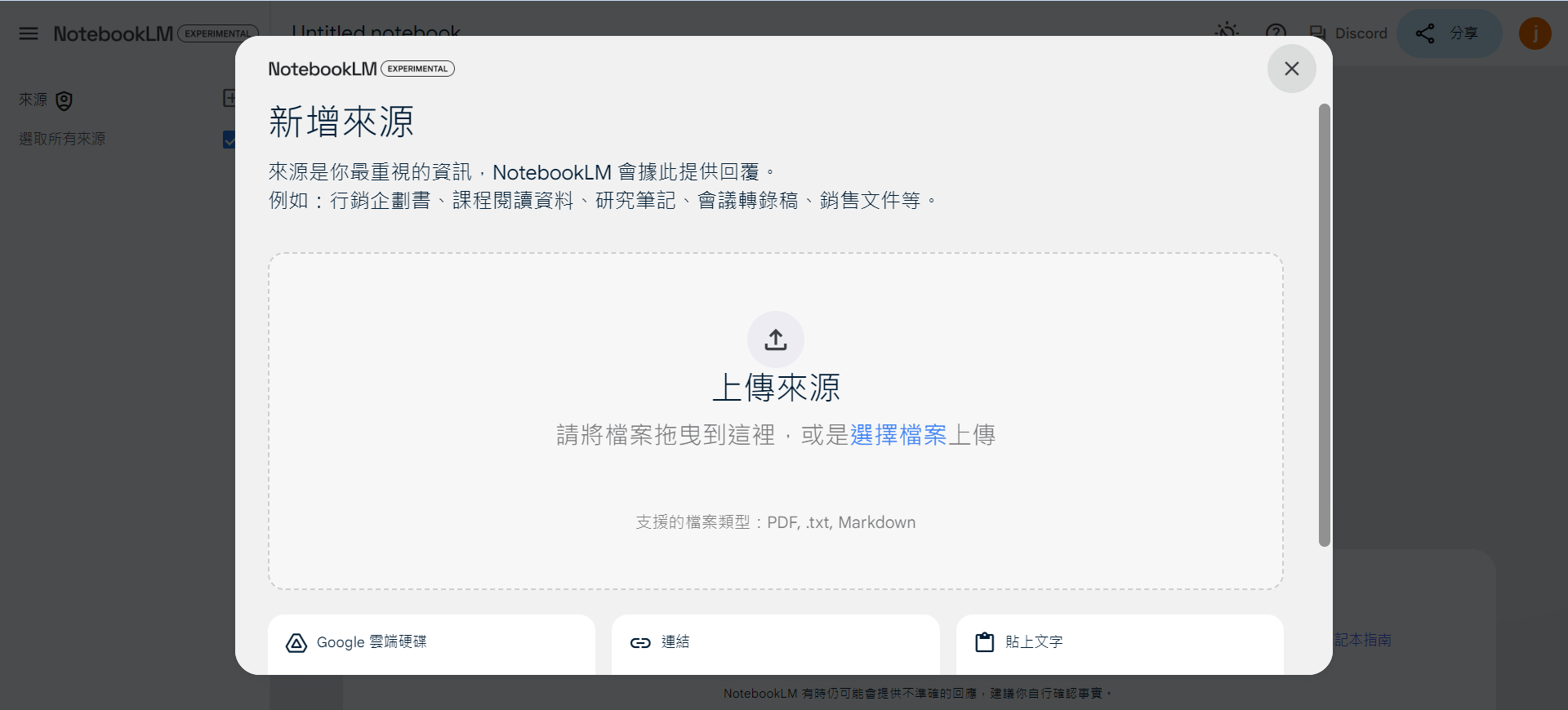Close the 新增來源 dialog
Viewport: 1568px width, 710px height.
tap(1291, 69)
